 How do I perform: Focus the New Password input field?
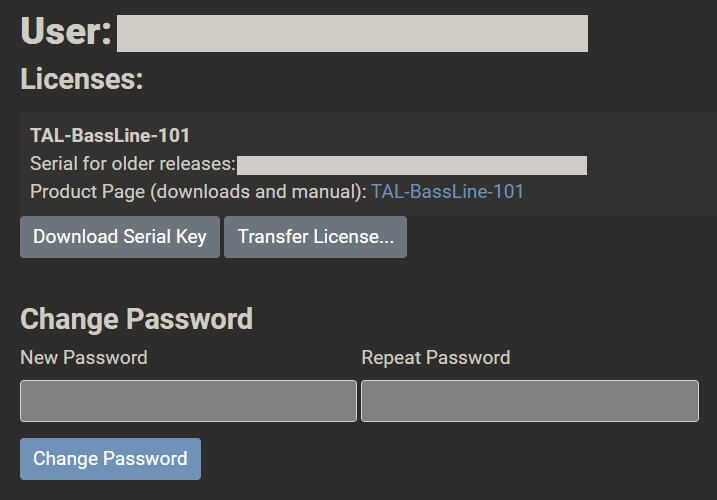pos(188,401)
